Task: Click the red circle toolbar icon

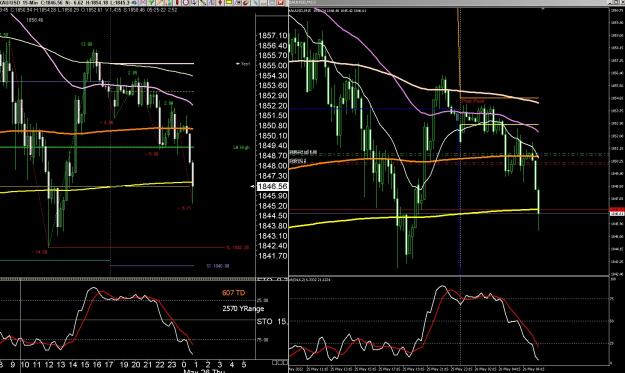Action: [186, 2]
